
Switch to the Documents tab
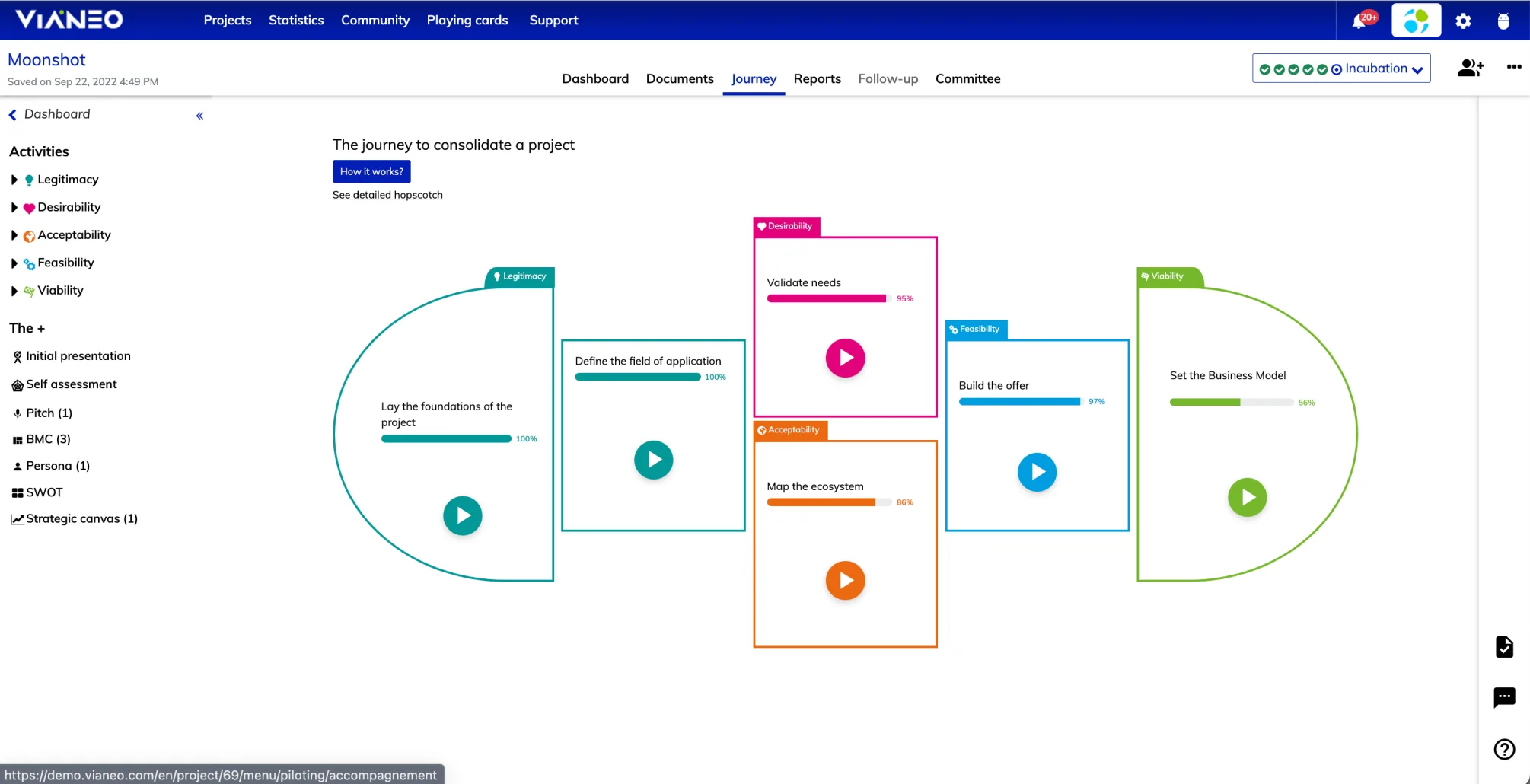[680, 78]
